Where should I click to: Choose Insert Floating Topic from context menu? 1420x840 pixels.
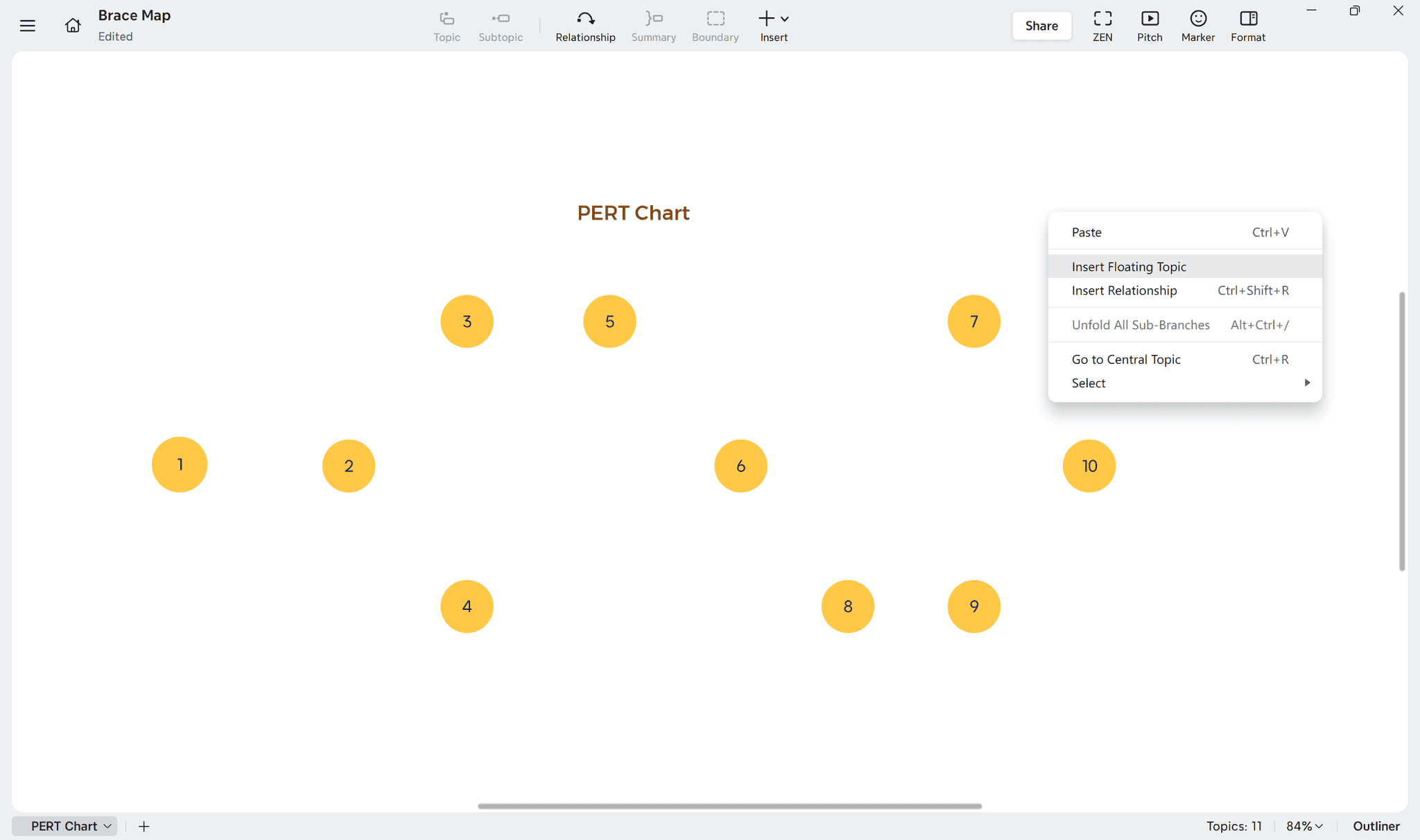[1128, 266]
